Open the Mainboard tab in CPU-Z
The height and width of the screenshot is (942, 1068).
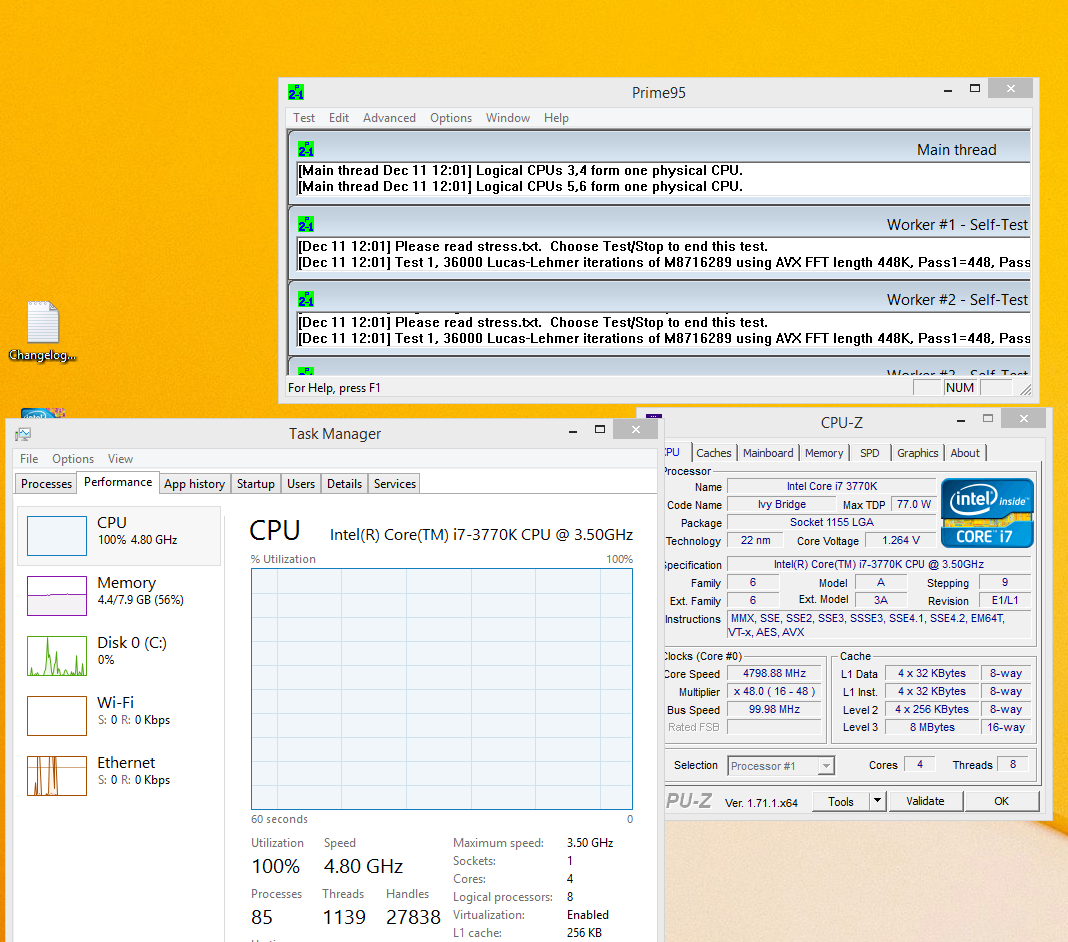tap(768, 453)
